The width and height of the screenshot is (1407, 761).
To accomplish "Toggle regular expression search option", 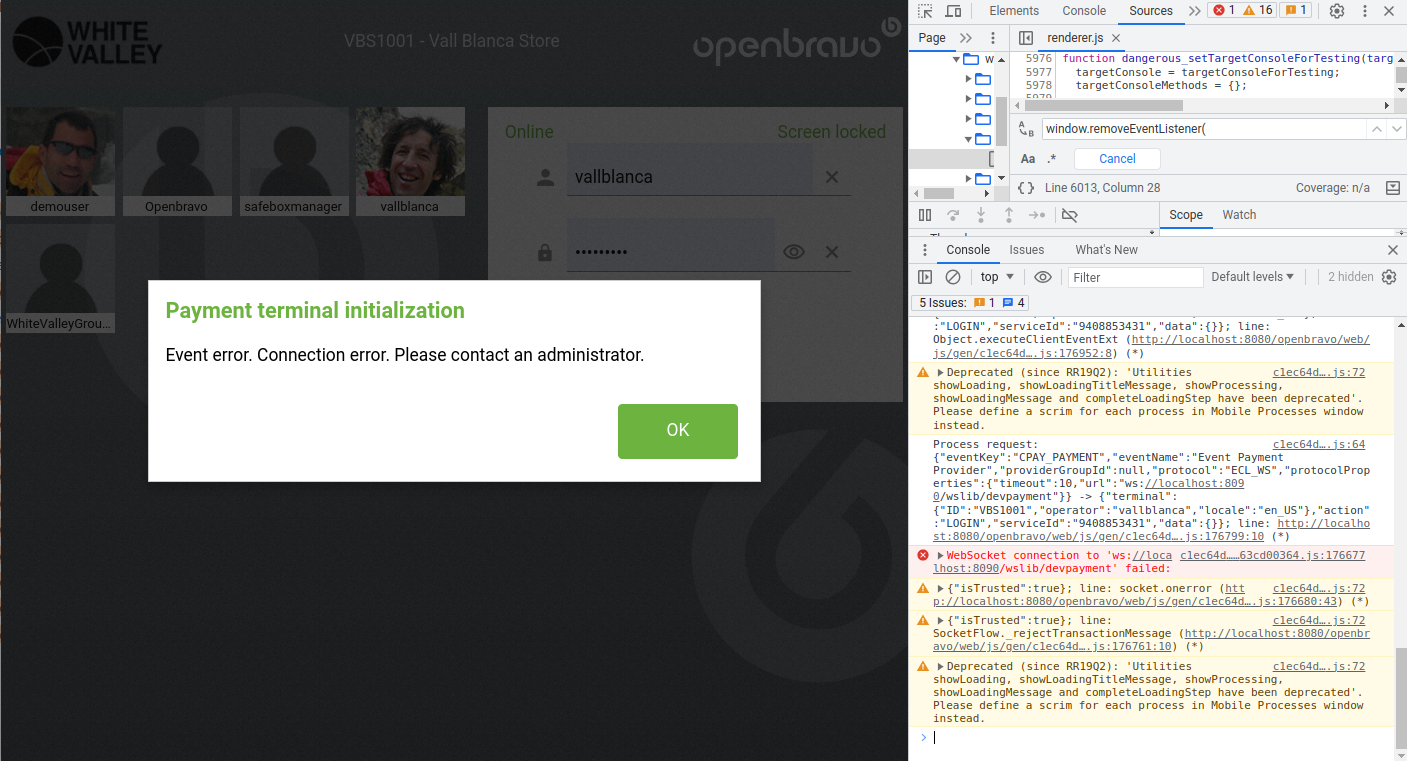I will (x=1051, y=159).
